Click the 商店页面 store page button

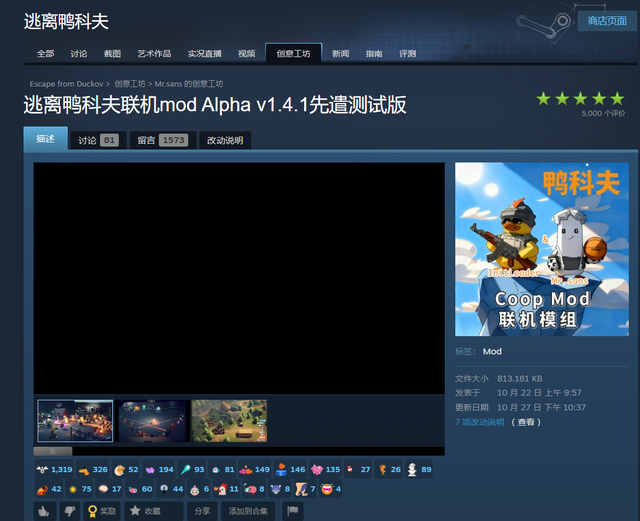[607, 21]
